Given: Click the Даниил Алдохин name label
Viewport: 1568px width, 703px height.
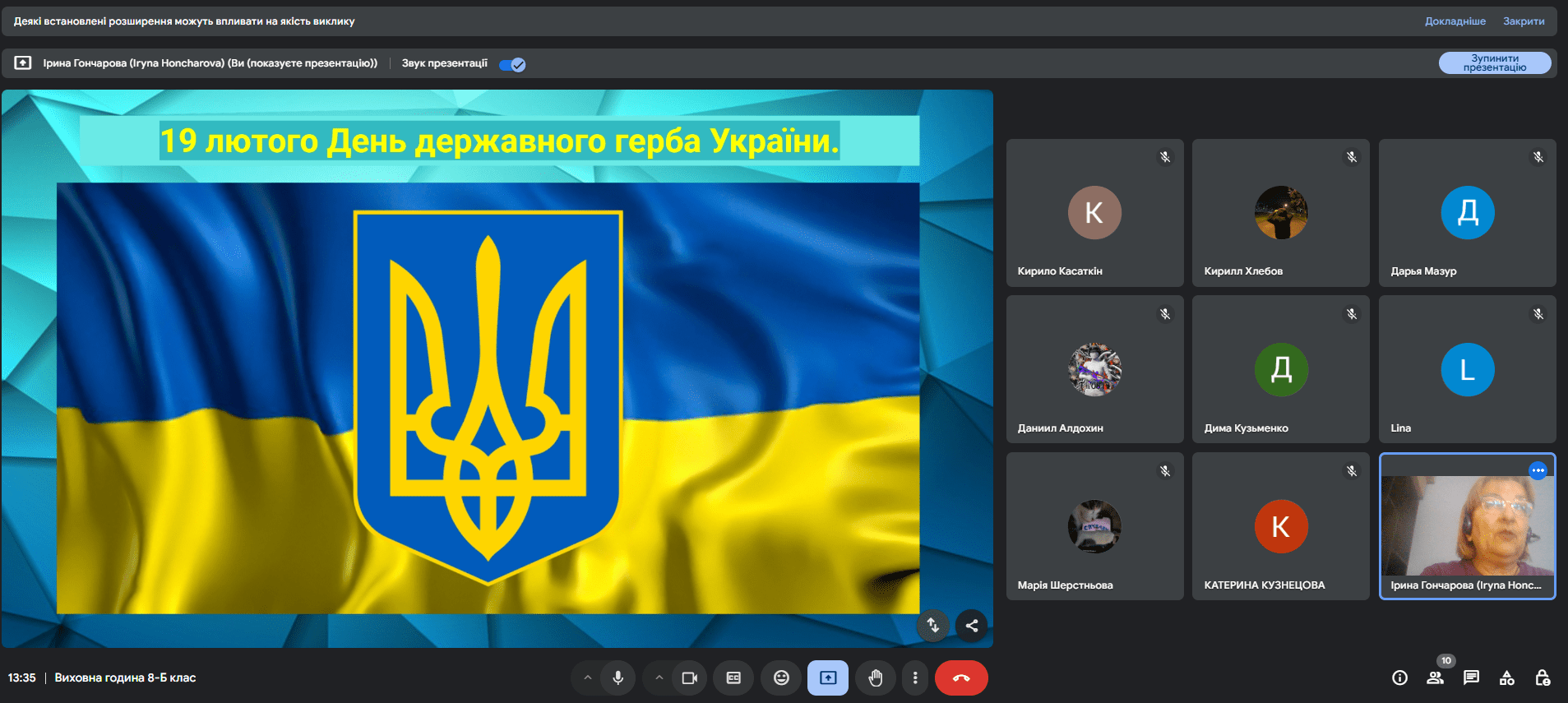Looking at the screenshot, I should [1061, 428].
